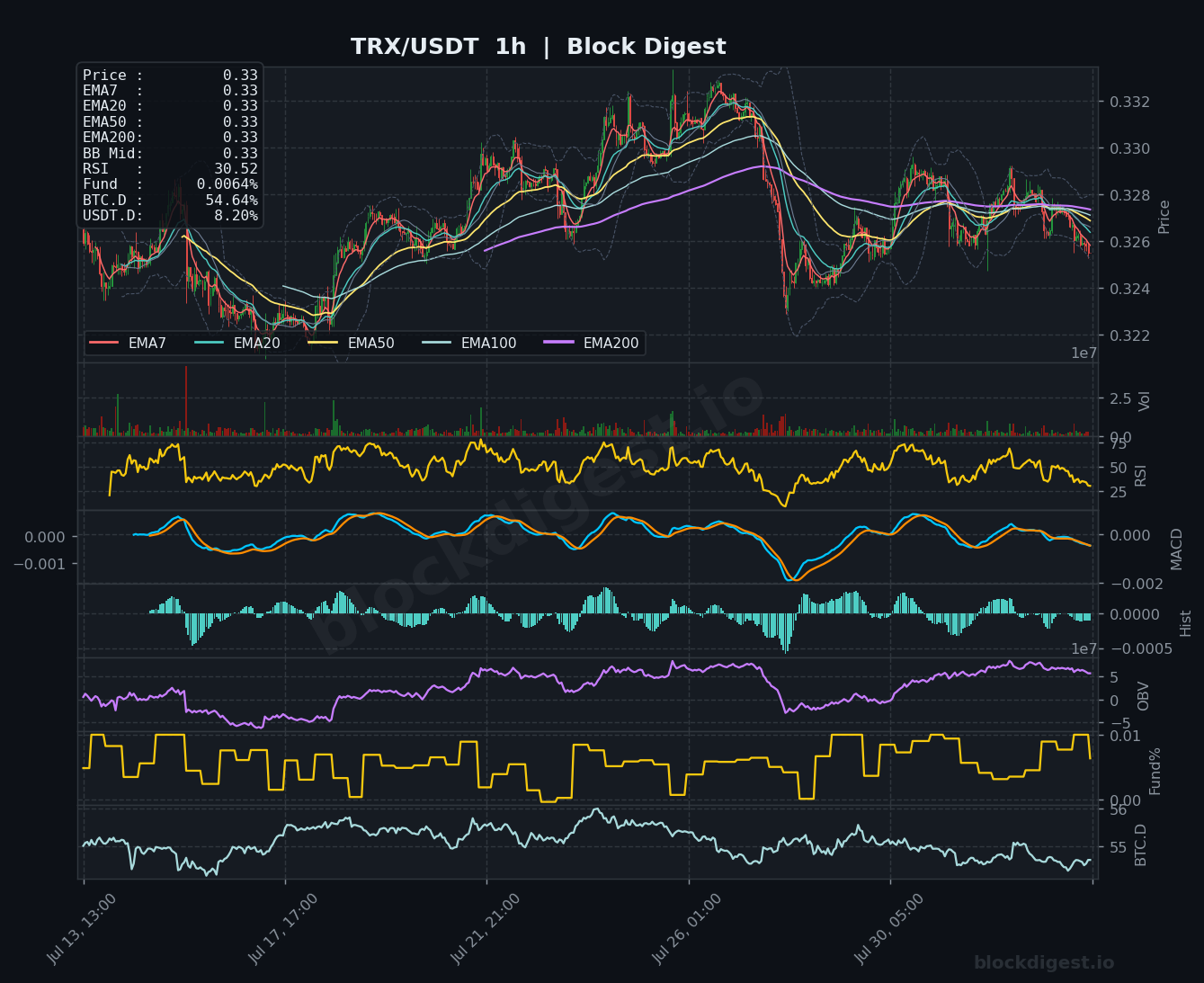Click the 2.5 volume axis label

[x=1120, y=398]
